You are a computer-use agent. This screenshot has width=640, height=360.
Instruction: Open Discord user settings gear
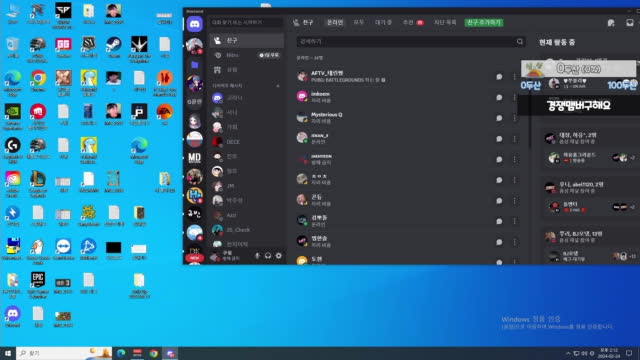[279, 256]
